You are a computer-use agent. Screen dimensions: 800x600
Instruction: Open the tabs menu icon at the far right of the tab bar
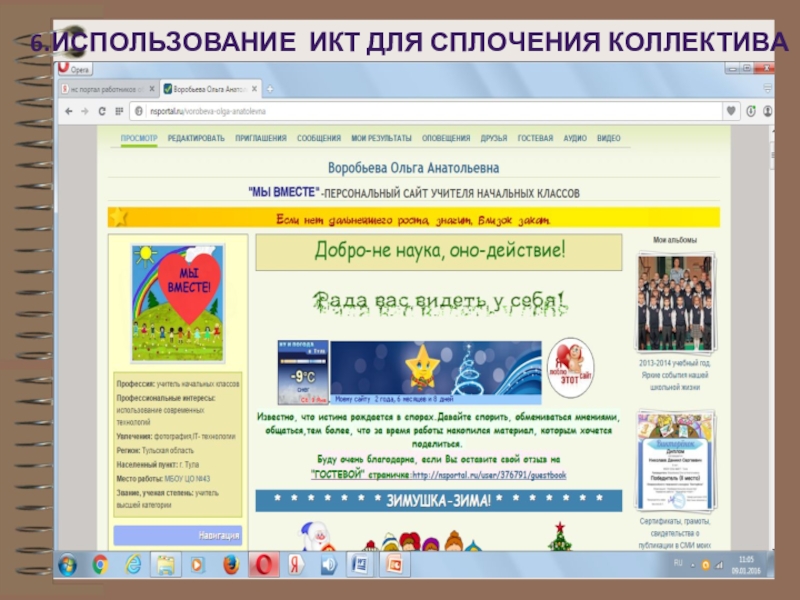tap(767, 89)
